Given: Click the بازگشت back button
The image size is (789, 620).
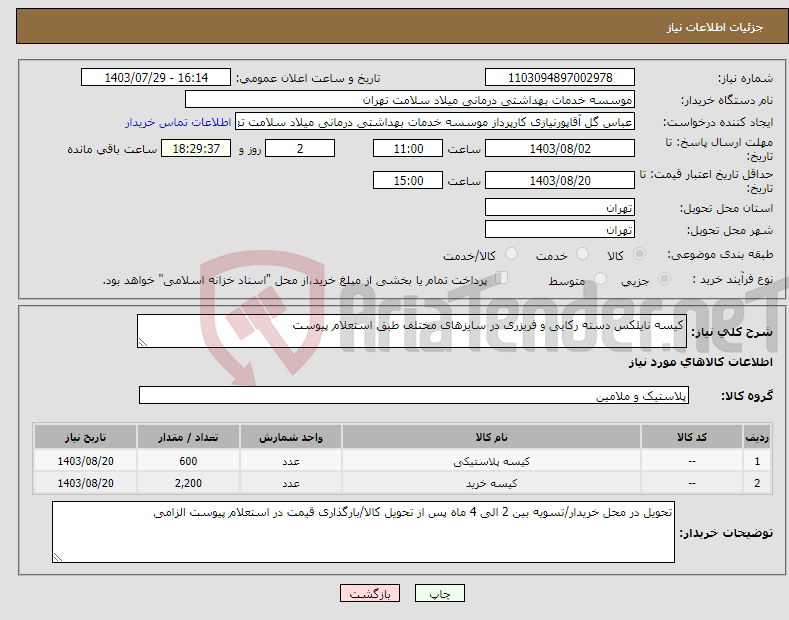Looking at the screenshot, I should coord(370,593).
